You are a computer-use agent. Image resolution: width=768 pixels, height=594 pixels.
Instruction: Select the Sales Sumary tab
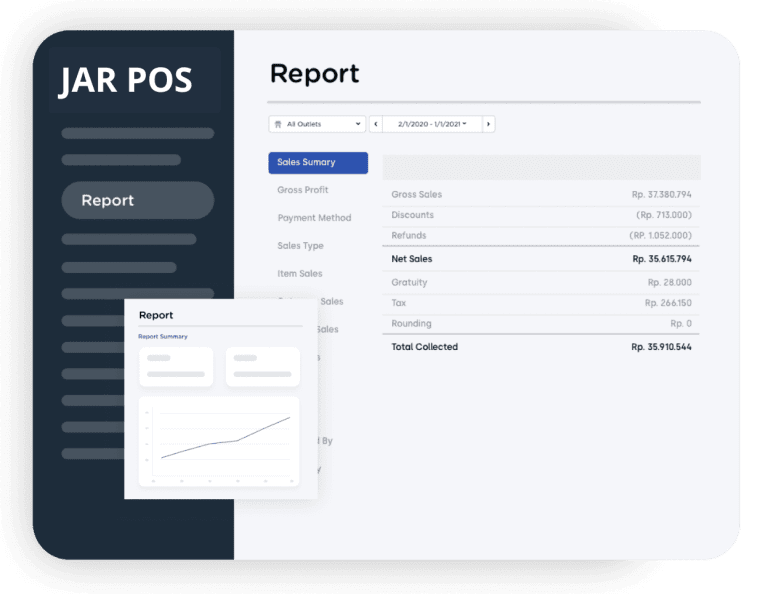tap(318, 162)
